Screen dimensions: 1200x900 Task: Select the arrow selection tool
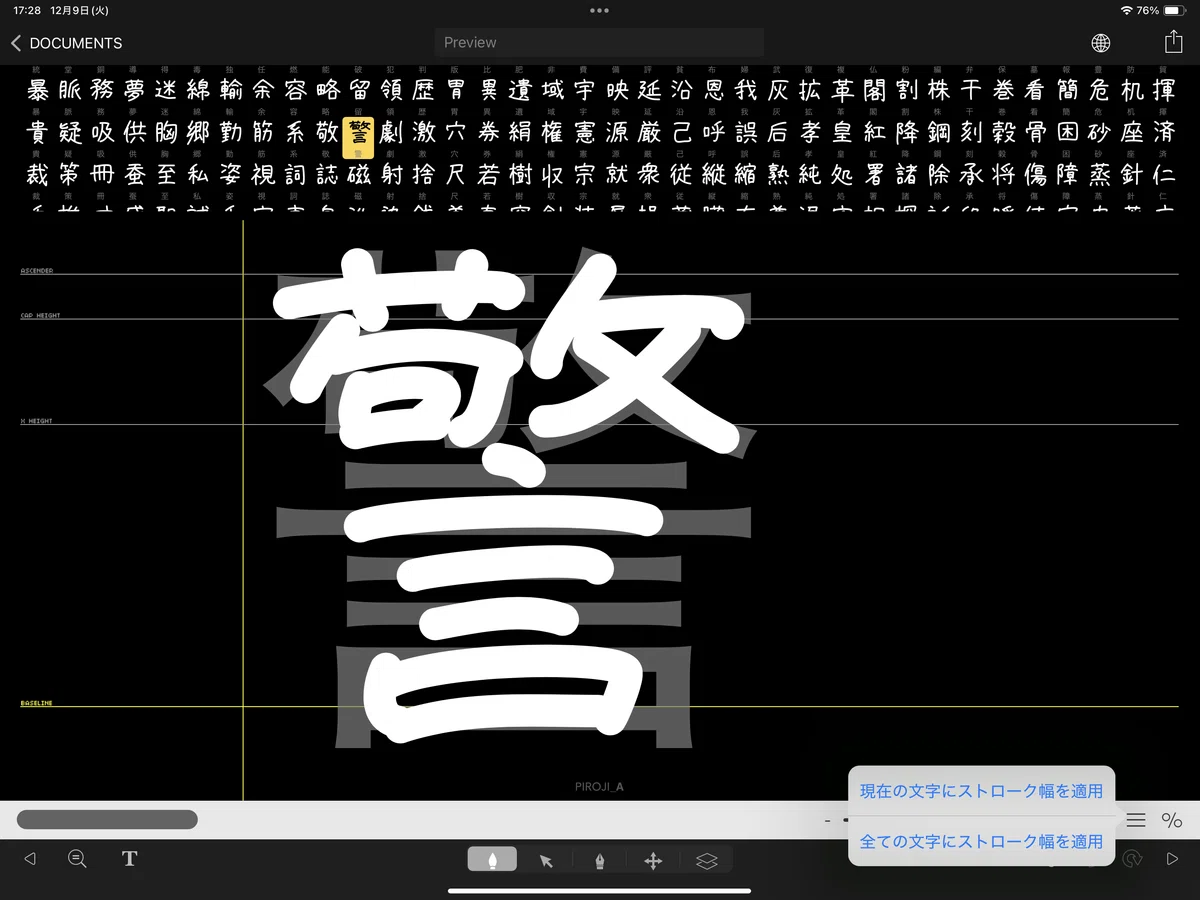click(546, 860)
